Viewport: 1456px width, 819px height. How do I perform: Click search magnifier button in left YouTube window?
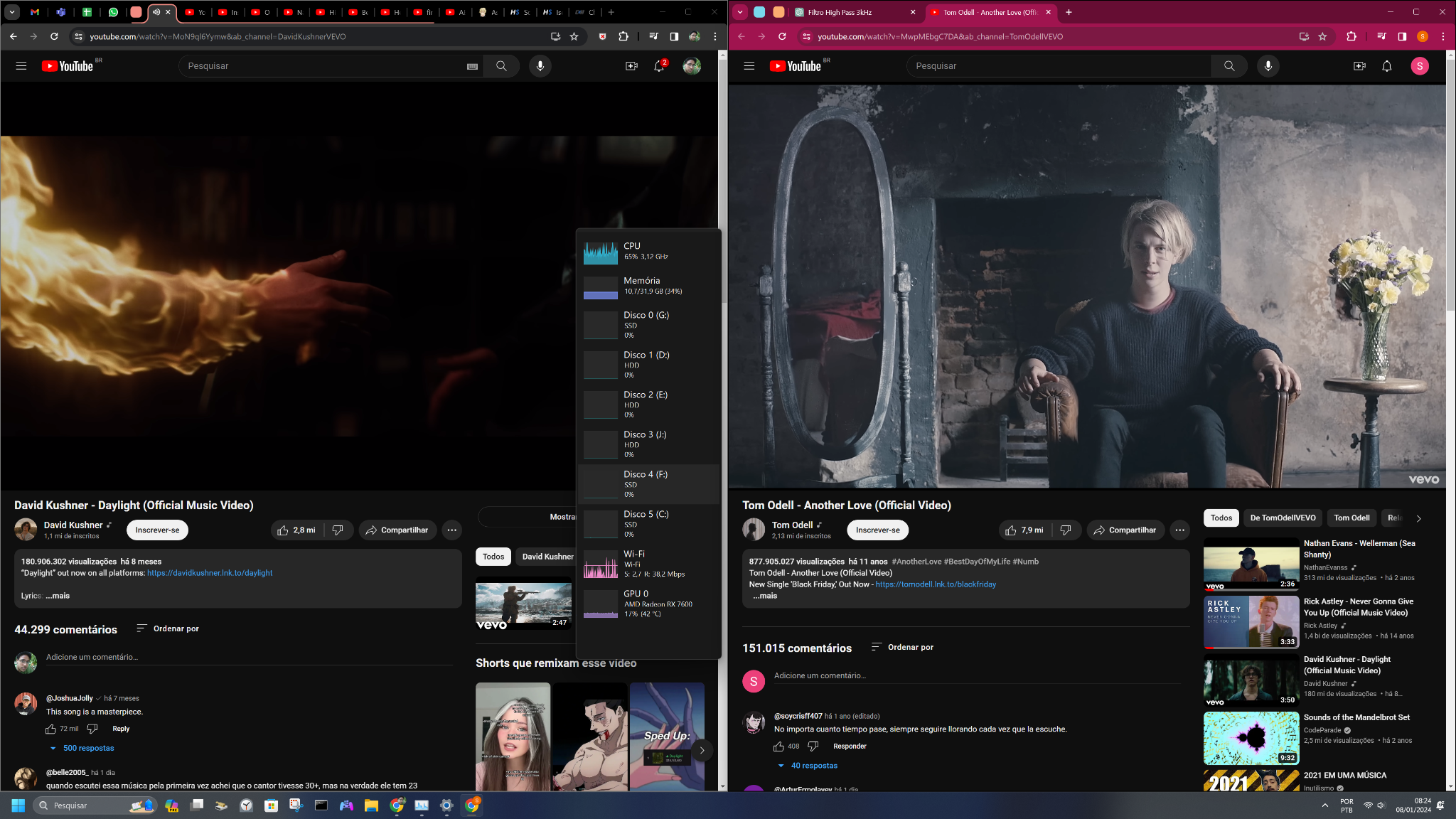501,66
